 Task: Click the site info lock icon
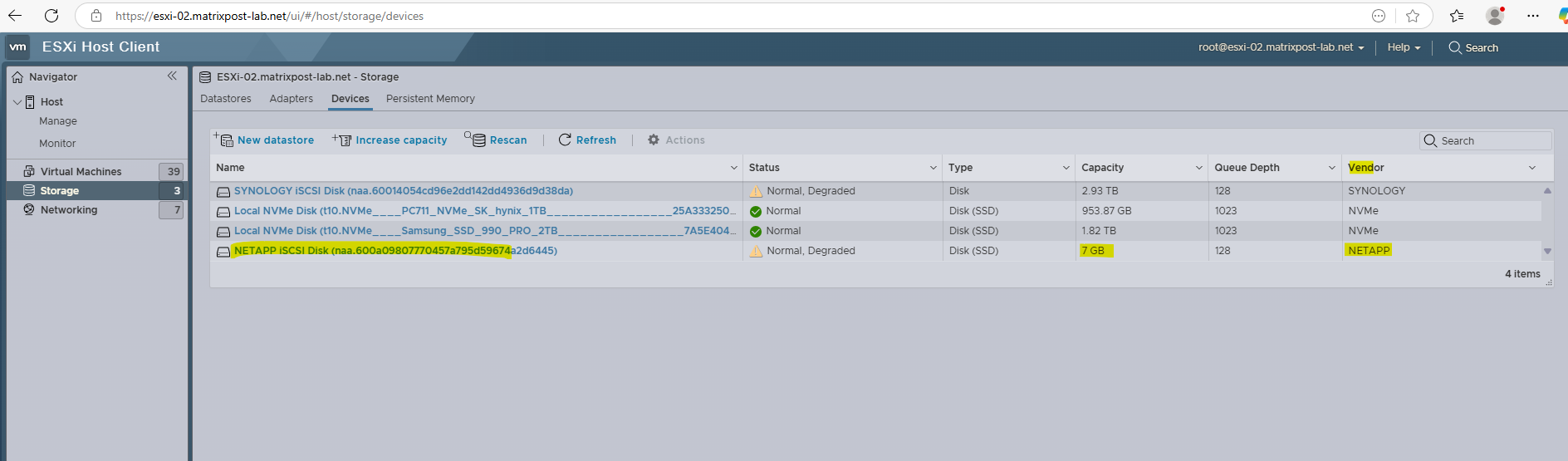click(96, 16)
